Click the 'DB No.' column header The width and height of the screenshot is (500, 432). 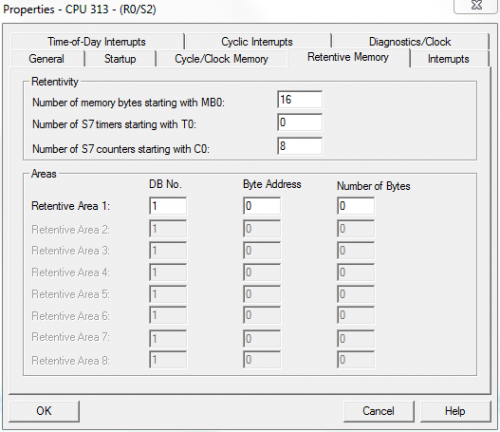(x=165, y=184)
